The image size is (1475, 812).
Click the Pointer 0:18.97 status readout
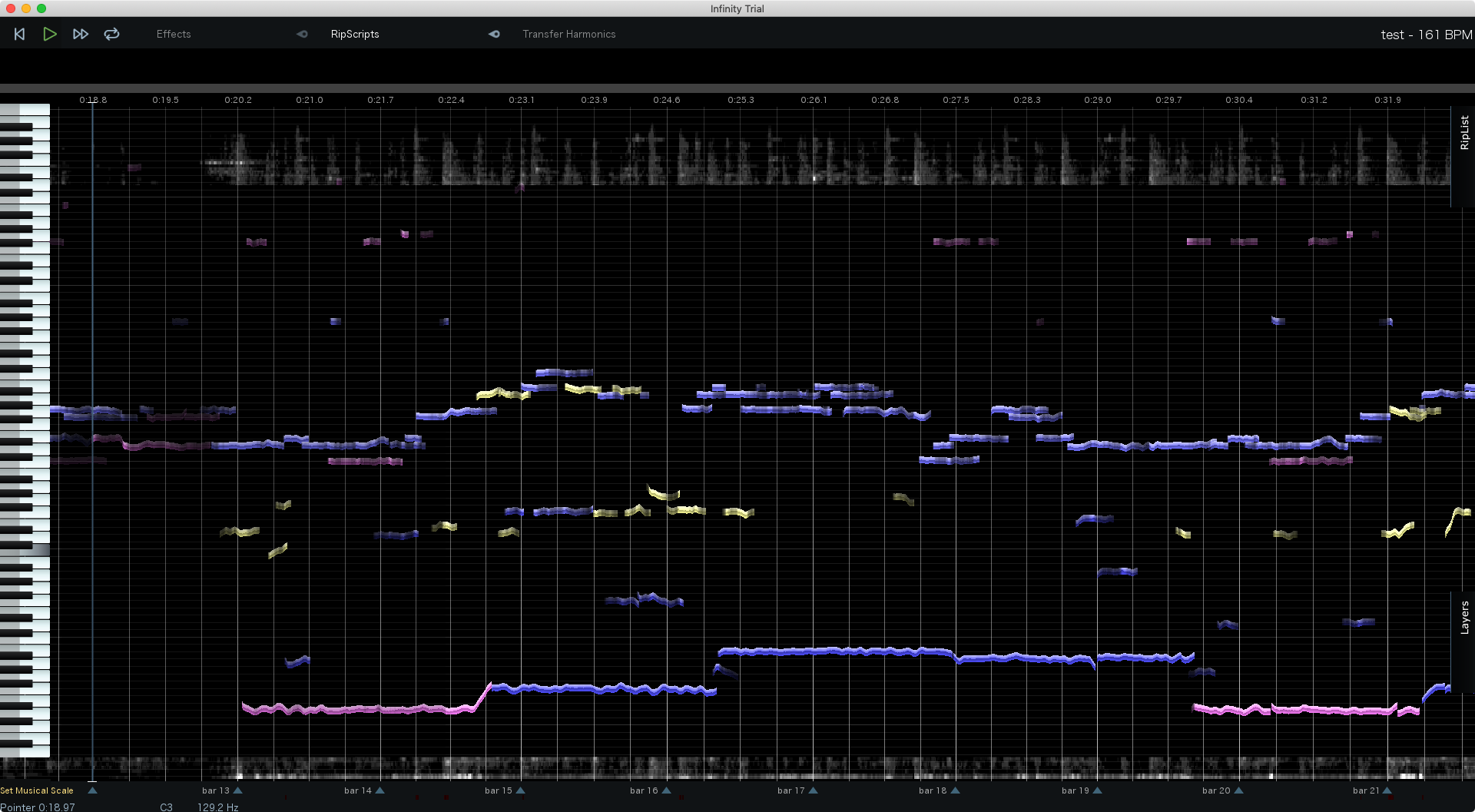tap(38, 807)
